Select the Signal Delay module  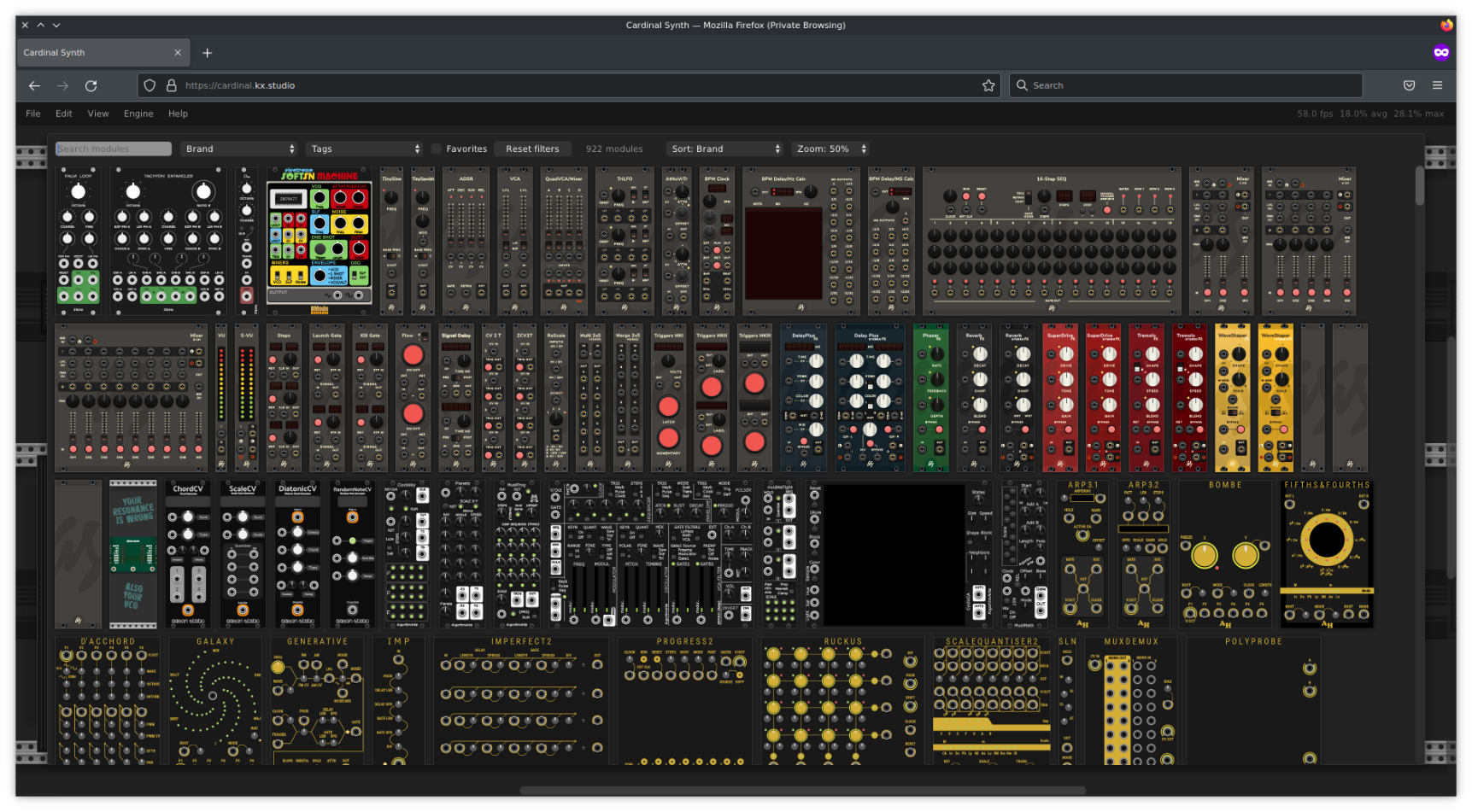coord(456,397)
